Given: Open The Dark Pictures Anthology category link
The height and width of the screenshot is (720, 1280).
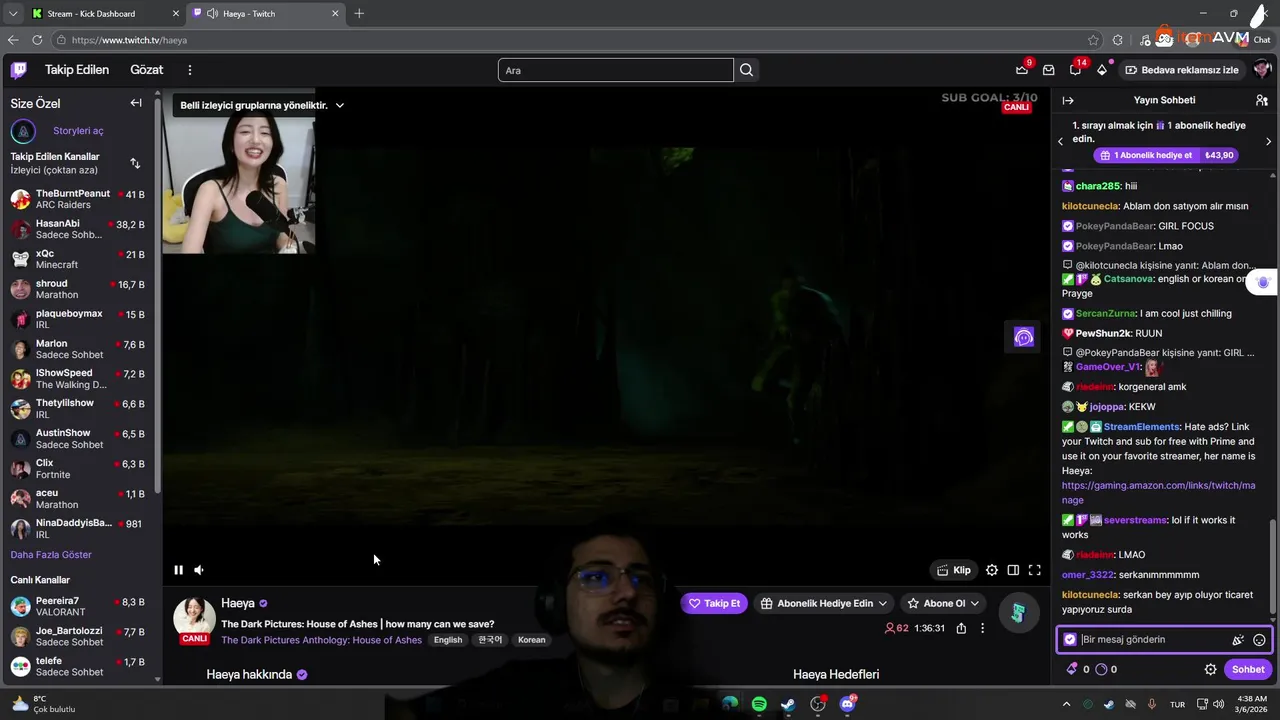Looking at the screenshot, I should click(x=321, y=640).
